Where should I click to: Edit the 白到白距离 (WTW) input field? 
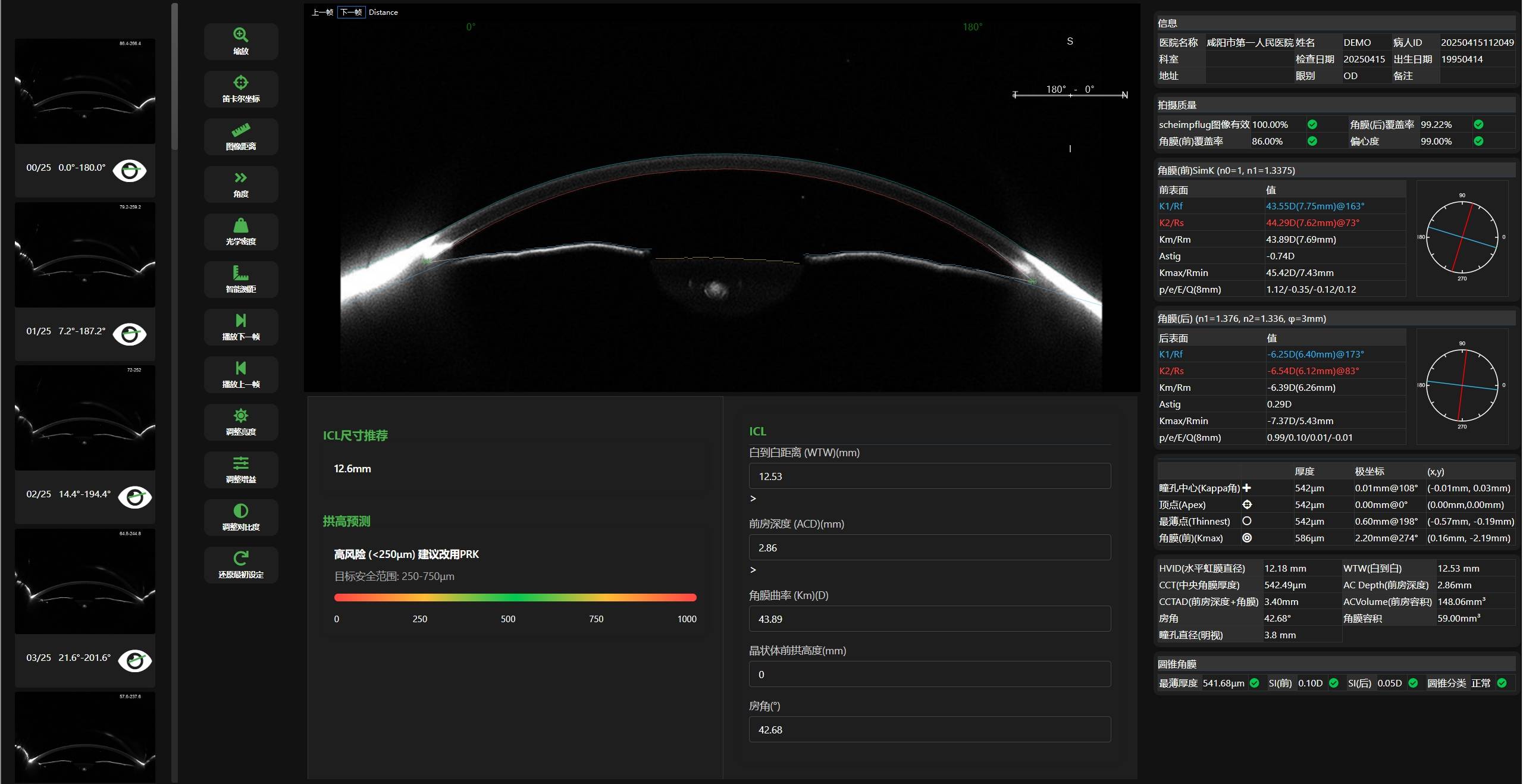tap(929, 476)
